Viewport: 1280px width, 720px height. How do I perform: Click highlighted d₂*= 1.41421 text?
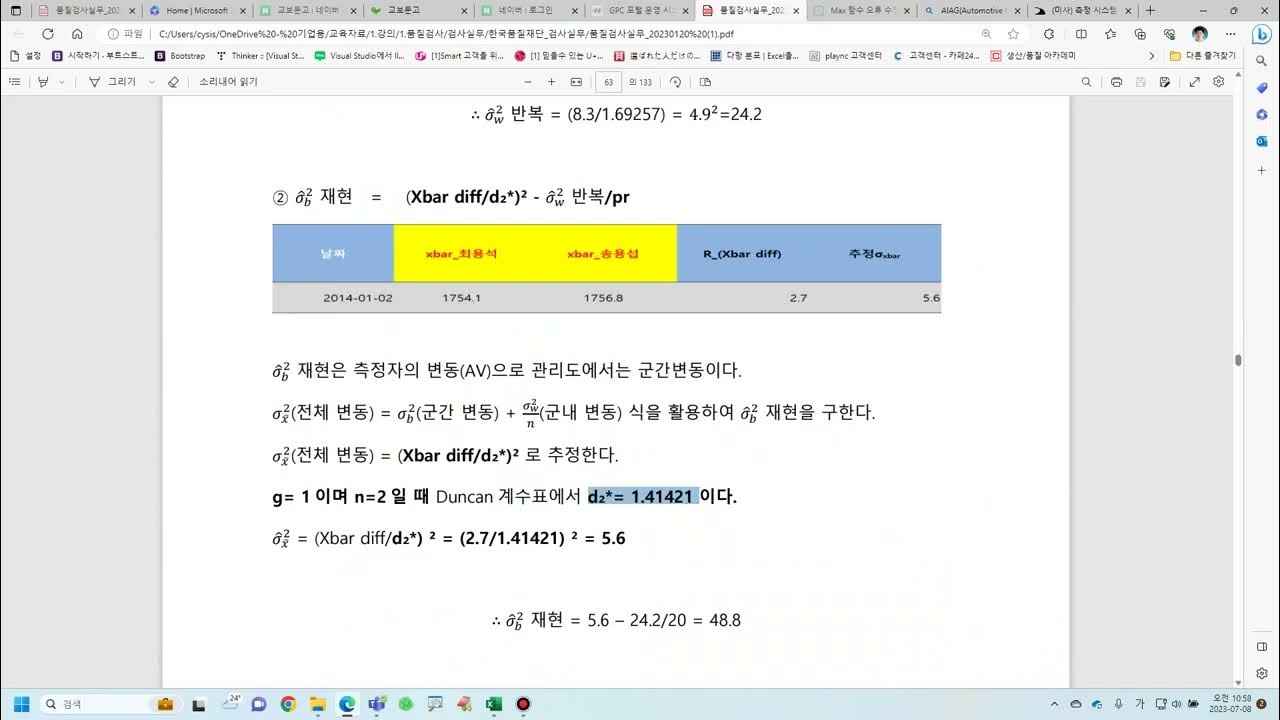pos(642,496)
